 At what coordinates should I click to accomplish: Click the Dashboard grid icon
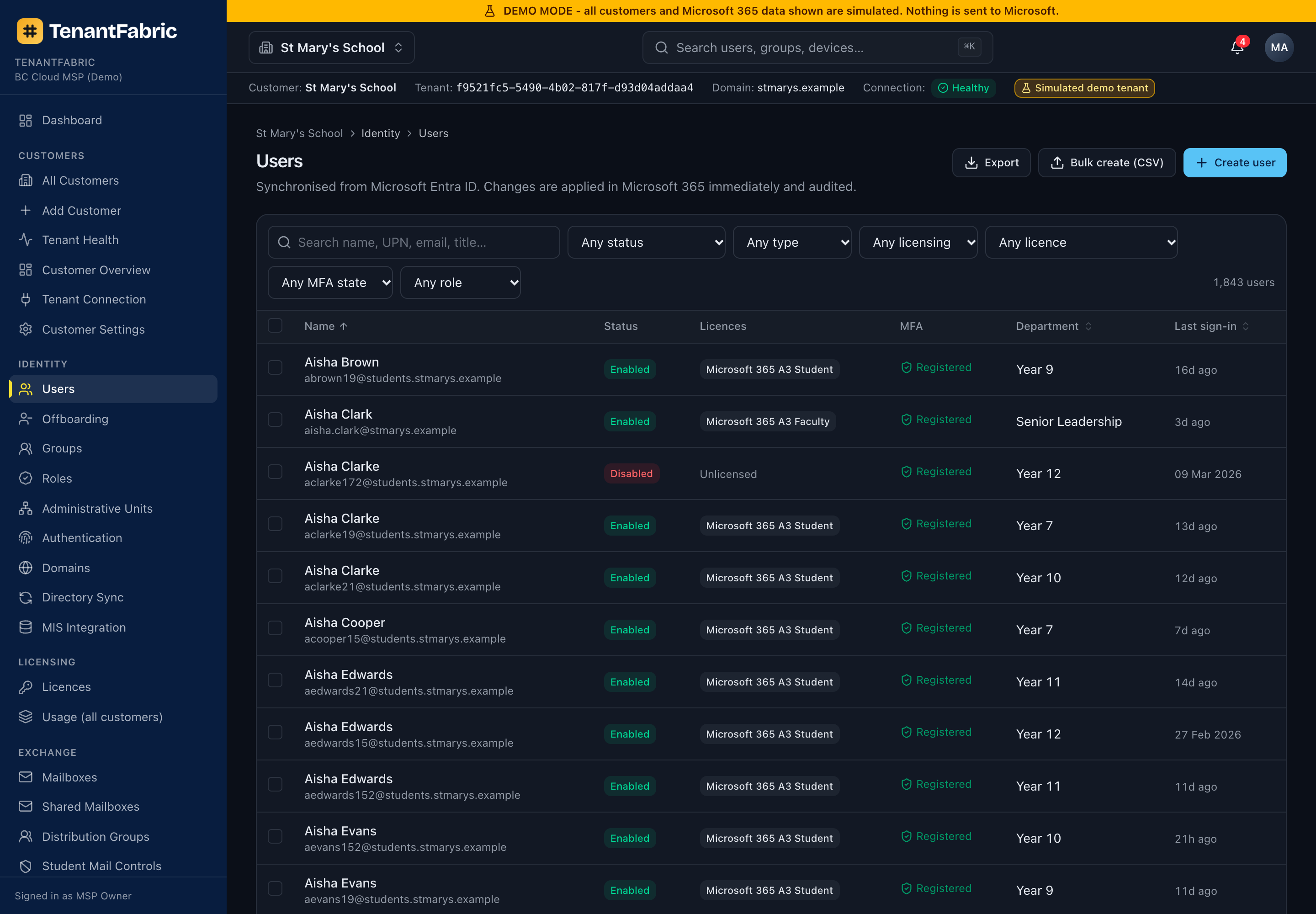point(26,120)
